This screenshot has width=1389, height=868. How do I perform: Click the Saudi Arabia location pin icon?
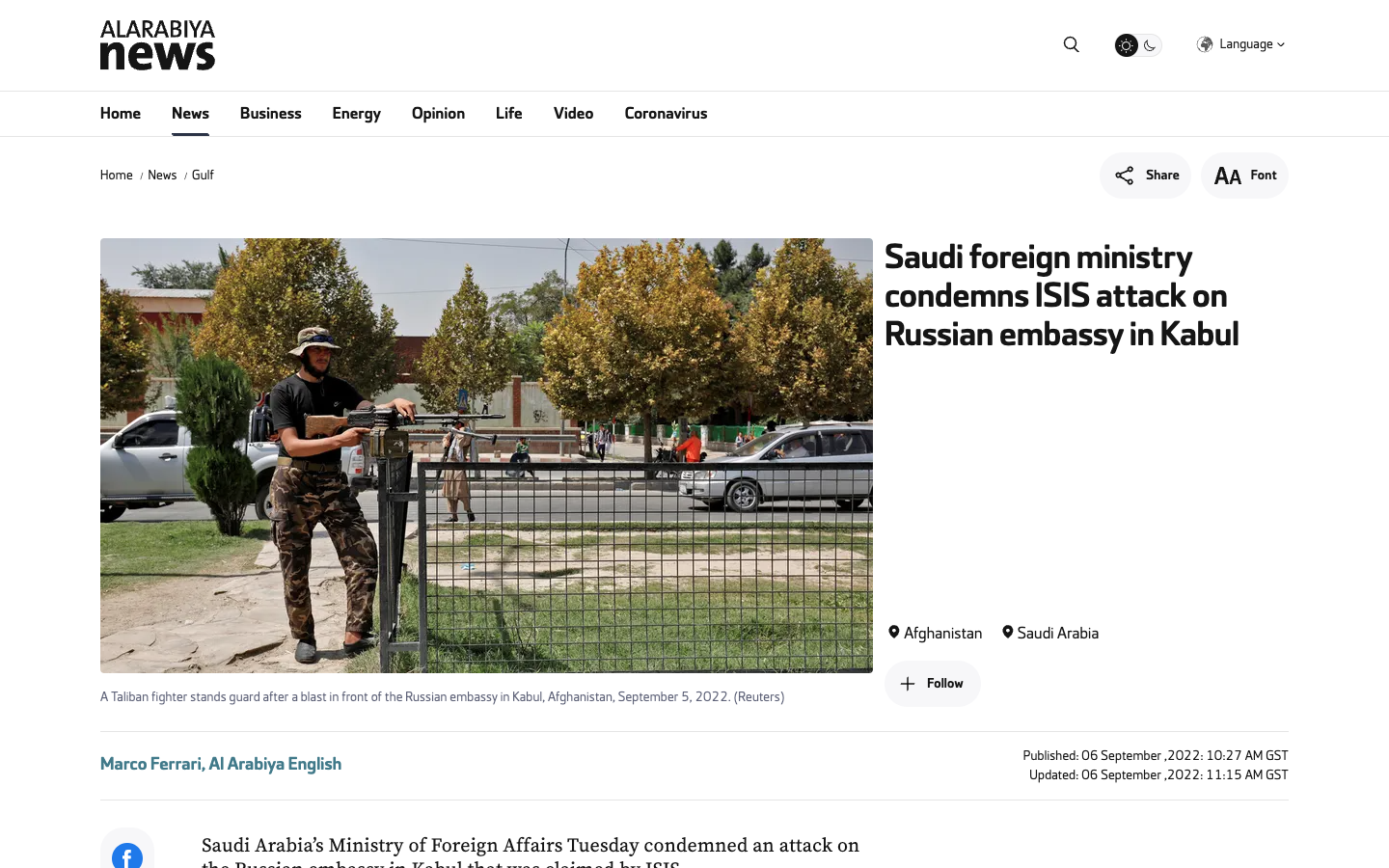pos(1007,633)
